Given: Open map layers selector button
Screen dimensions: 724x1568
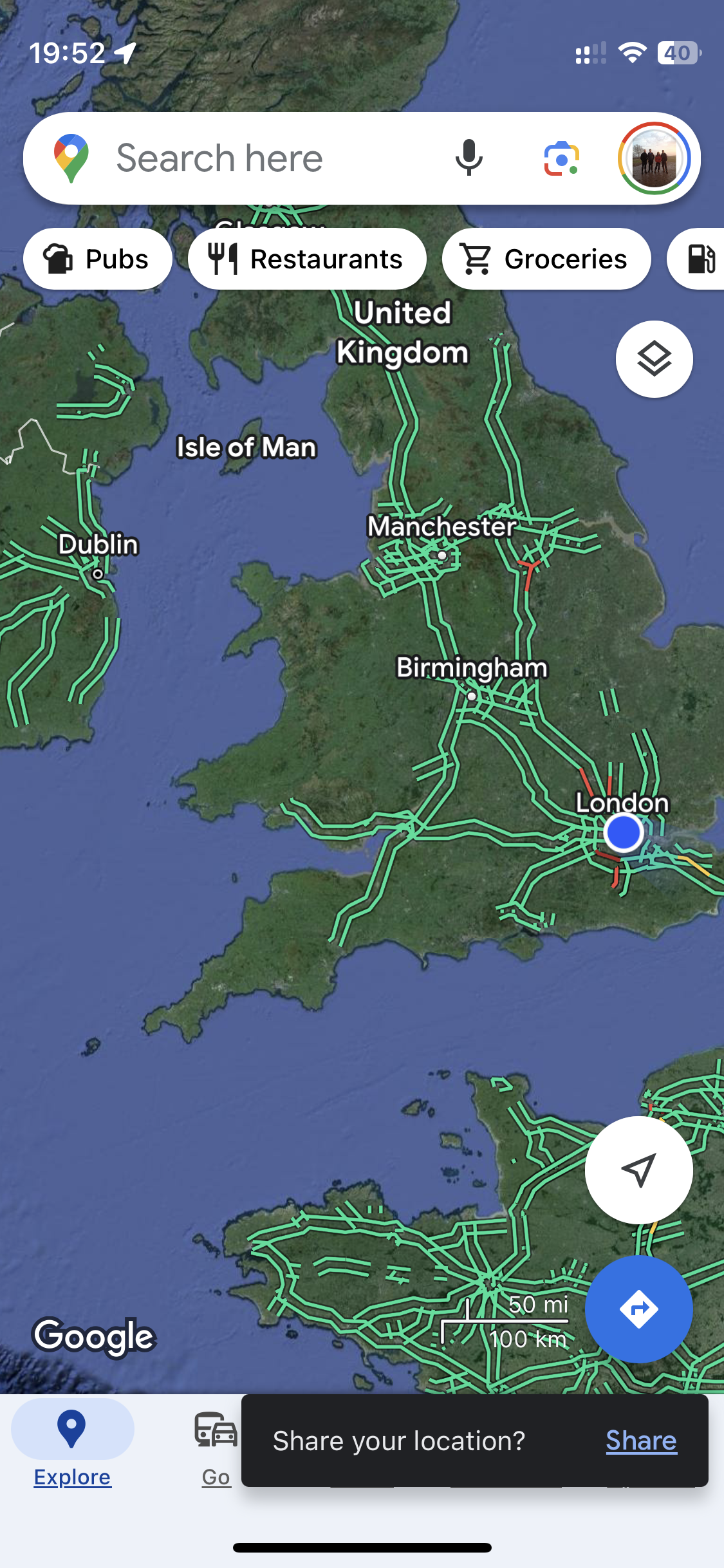Looking at the screenshot, I should [x=654, y=359].
